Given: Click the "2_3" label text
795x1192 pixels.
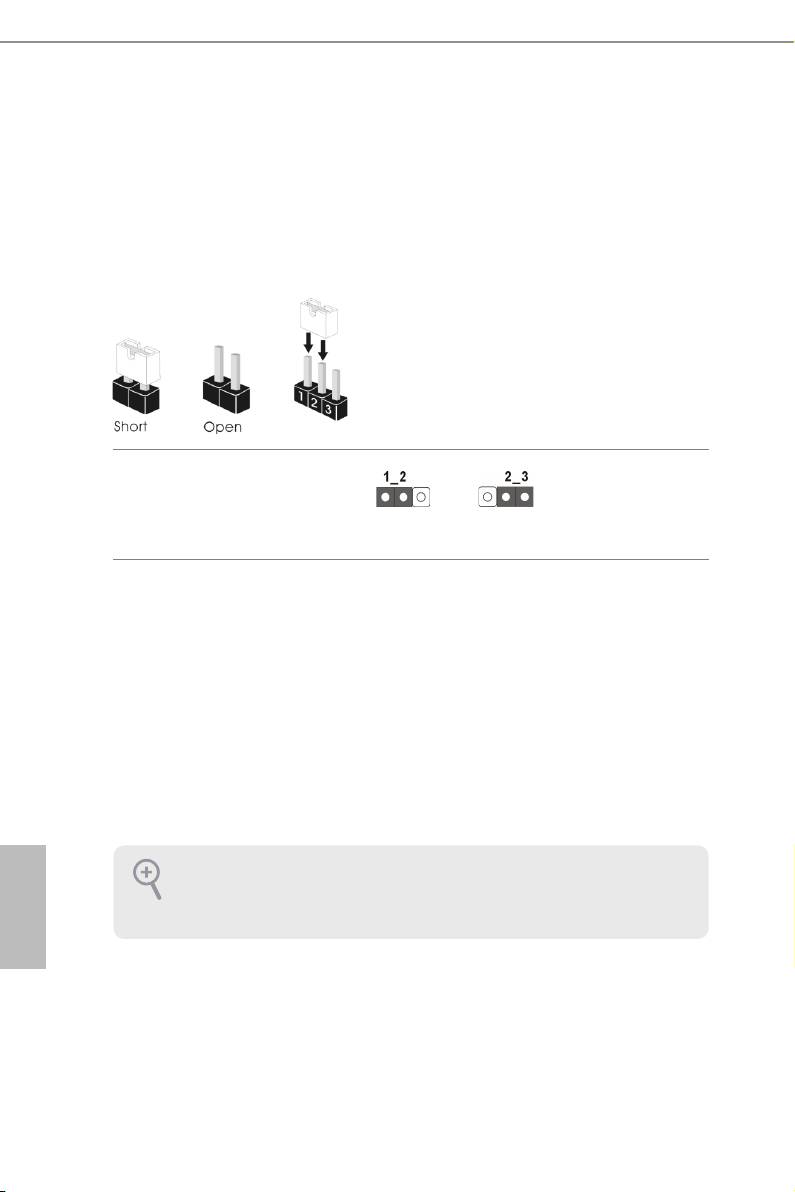Looking at the screenshot, I should [x=516, y=477].
